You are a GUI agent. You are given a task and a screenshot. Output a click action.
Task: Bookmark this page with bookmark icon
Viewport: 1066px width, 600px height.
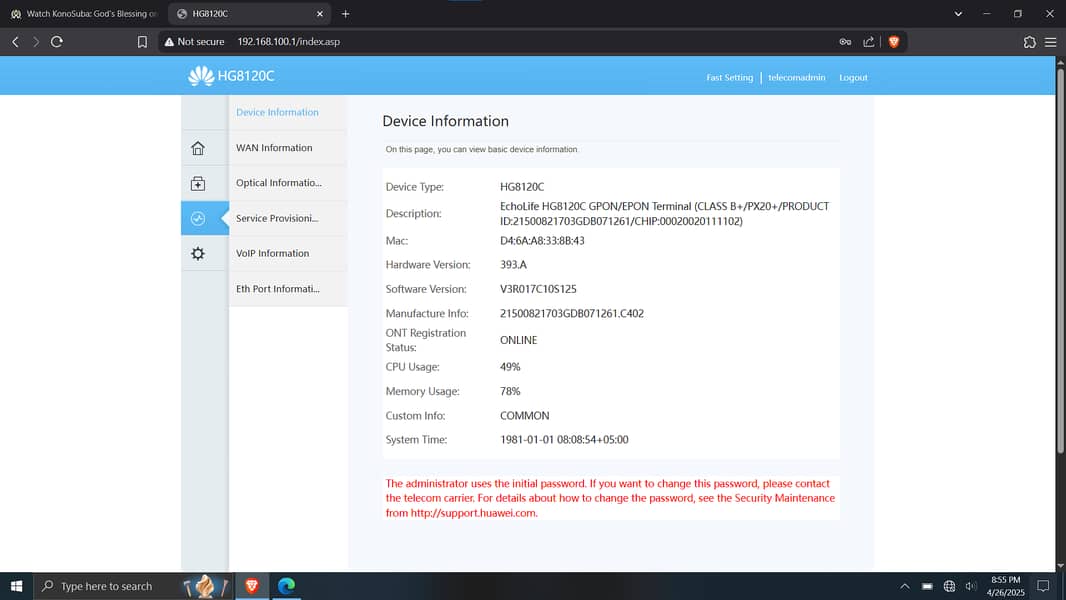(142, 42)
